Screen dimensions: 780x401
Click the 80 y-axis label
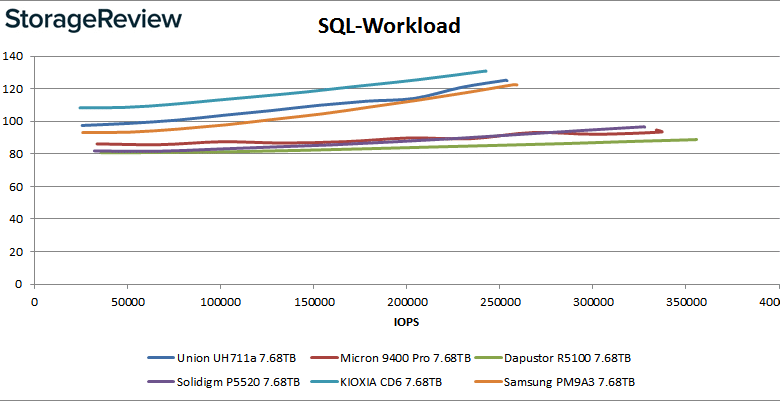[x=15, y=154]
